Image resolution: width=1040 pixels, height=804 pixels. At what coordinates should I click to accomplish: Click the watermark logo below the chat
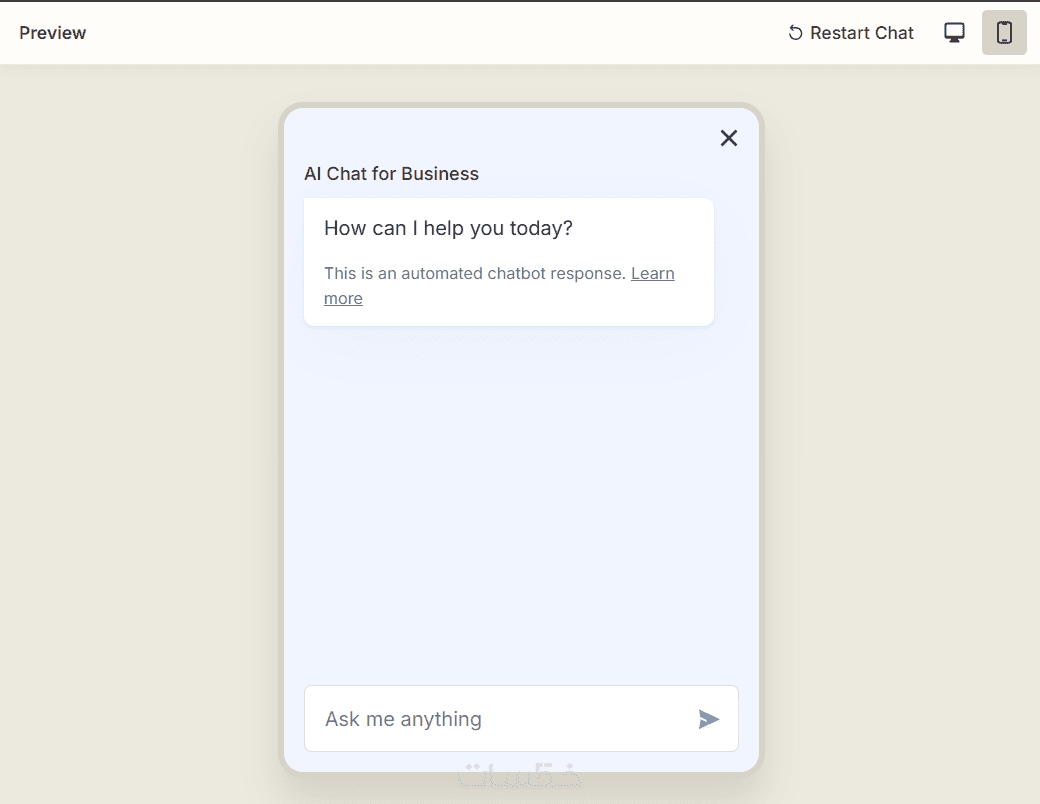520,776
